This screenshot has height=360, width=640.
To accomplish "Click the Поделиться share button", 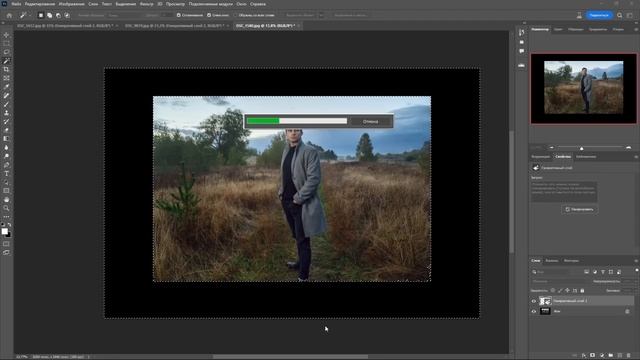I will coord(599,15).
